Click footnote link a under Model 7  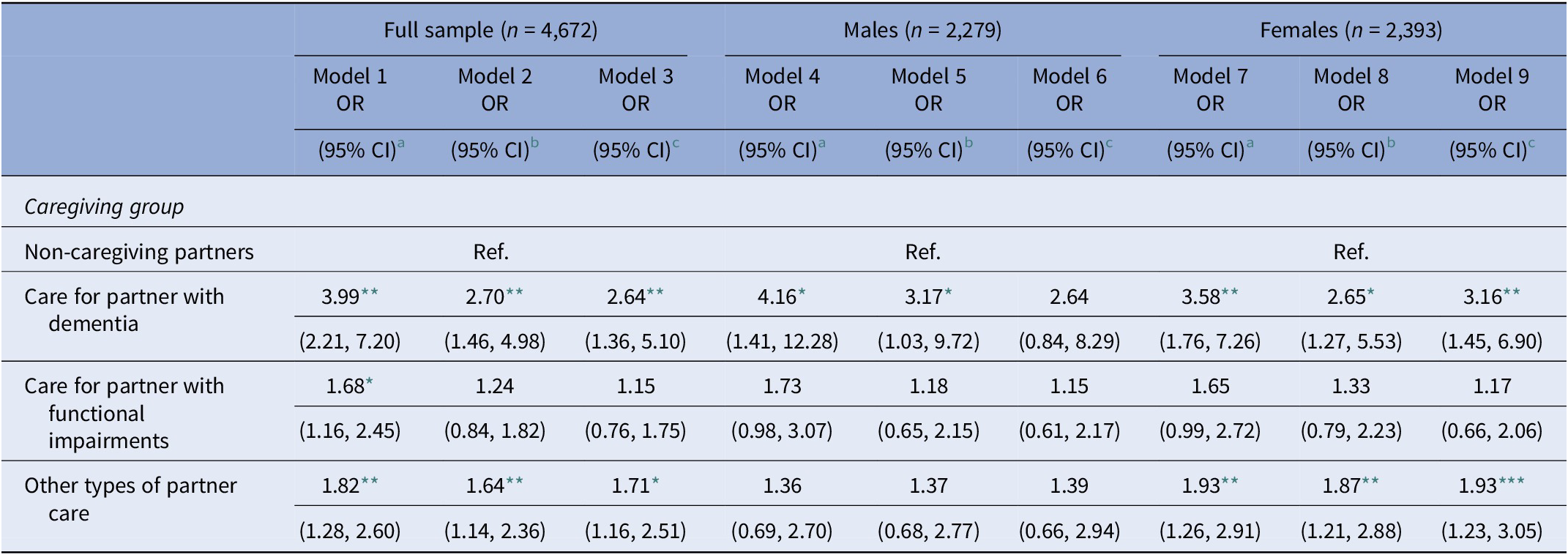pyautogui.click(x=1250, y=144)
